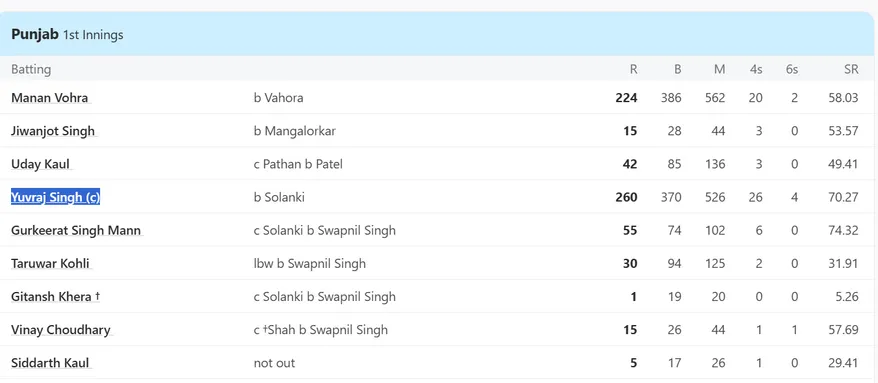Screen dimensions: 878x383
Task: Click the 4s column header
Action: 756,69
